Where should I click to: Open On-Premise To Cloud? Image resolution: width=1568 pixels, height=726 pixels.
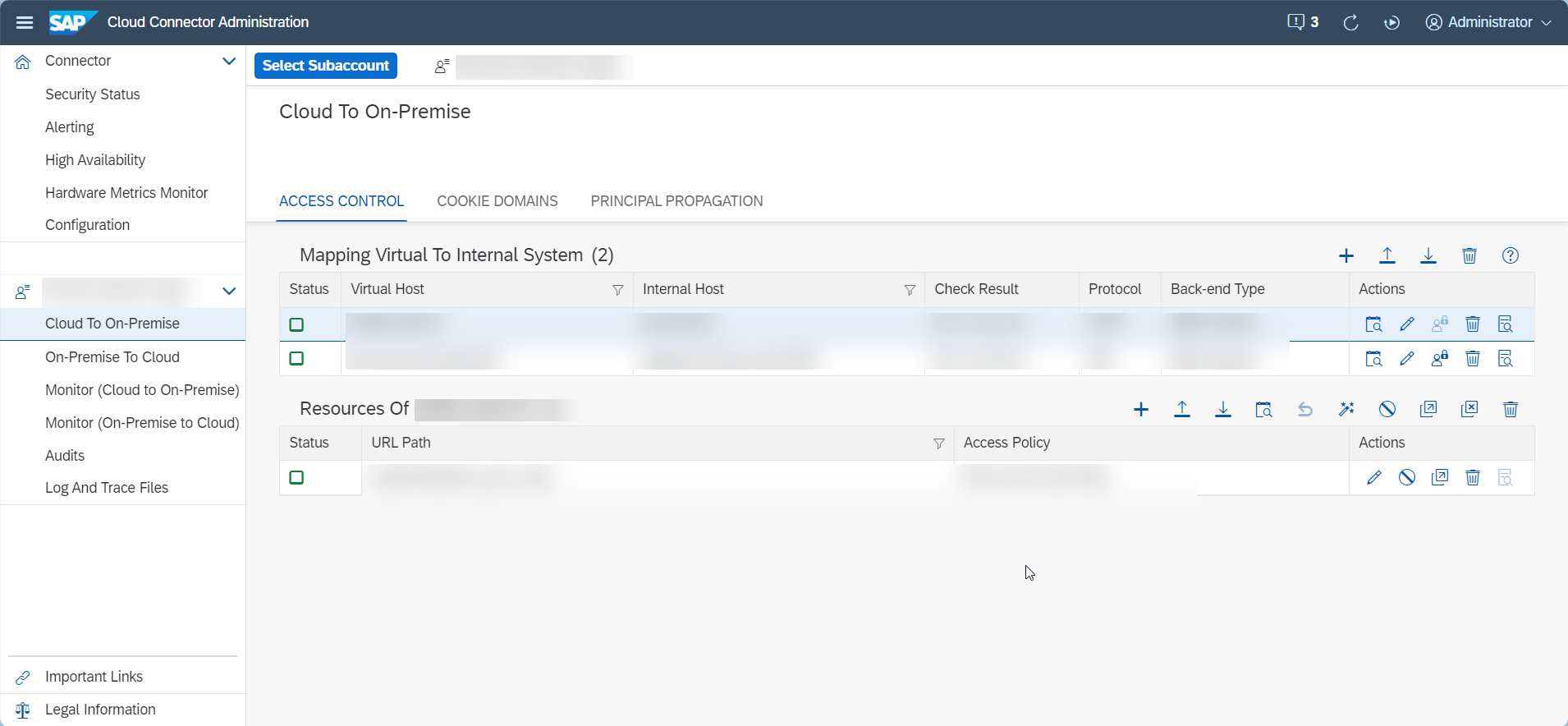pos(112,357)
